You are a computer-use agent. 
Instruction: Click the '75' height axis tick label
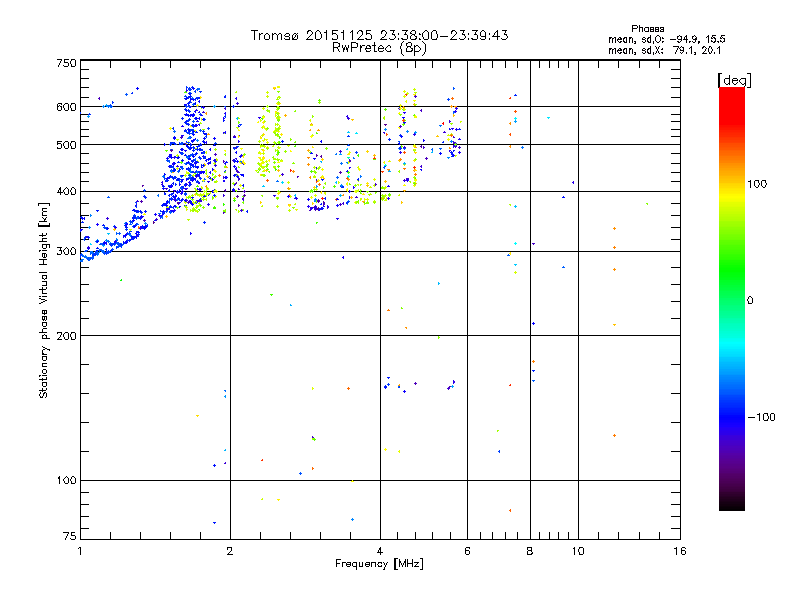(x=70, y=536)
